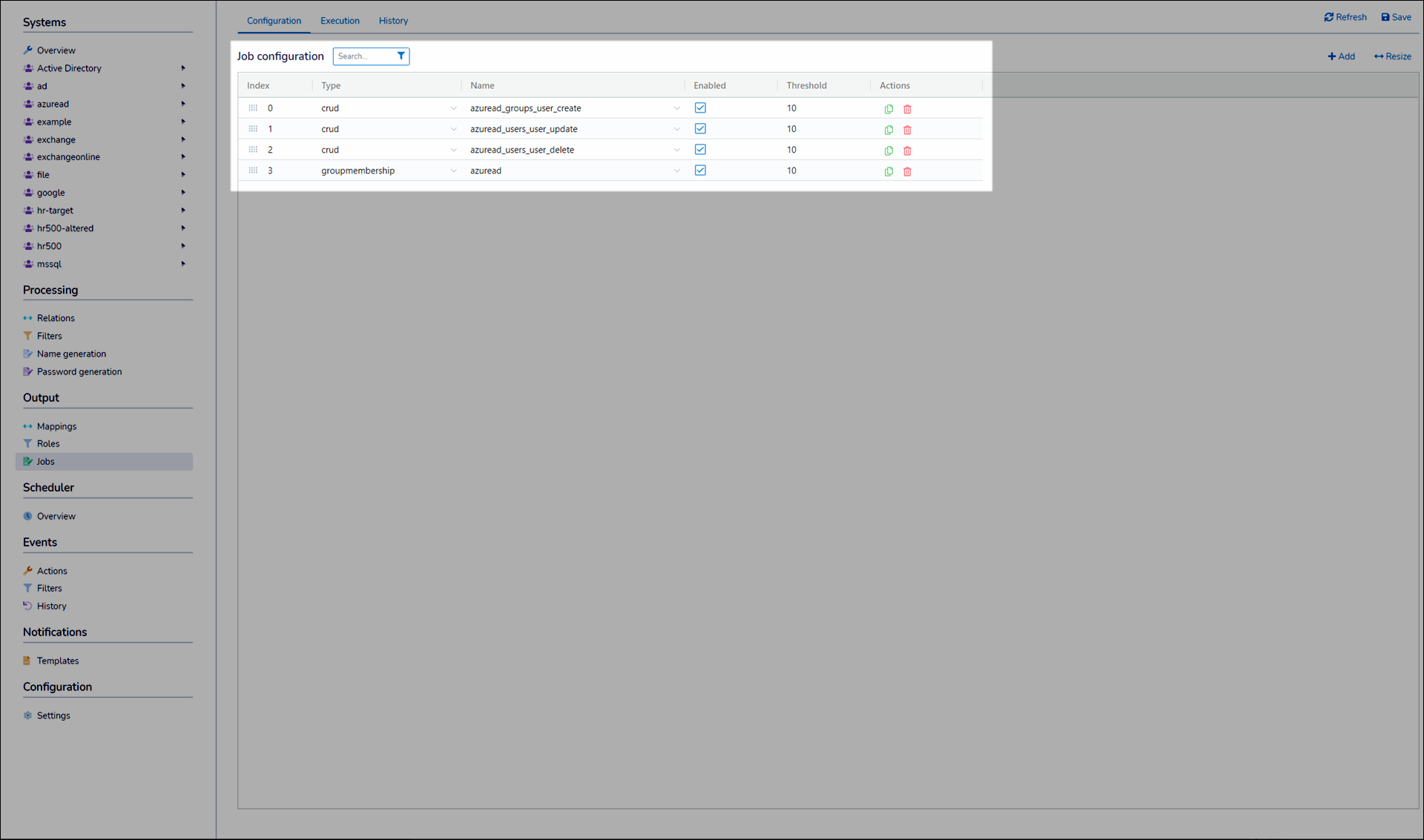Grab the drag handle of row 0
The width and height of the screenshot is (1424, 840).
click(x=253, y=108)
